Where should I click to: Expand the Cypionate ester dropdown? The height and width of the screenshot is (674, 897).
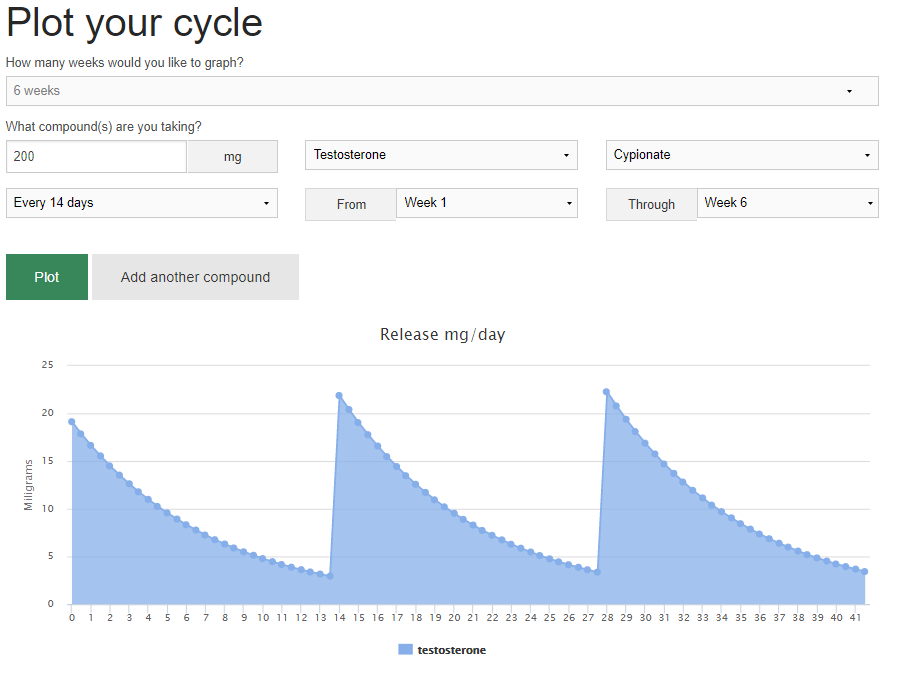point(742,155)
